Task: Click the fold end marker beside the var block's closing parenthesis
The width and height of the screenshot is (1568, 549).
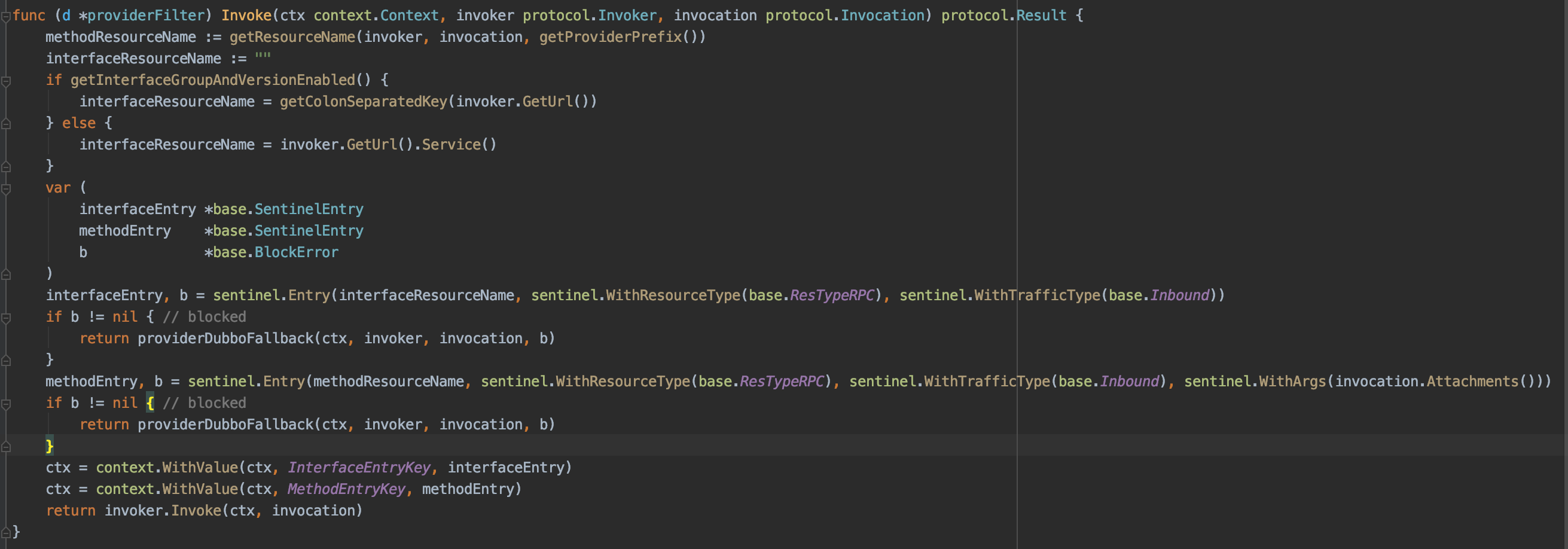Action: tap(5, 274)
